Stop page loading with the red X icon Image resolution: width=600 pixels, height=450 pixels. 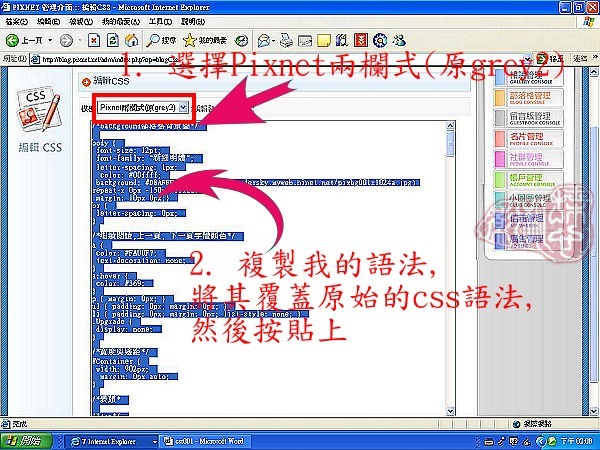pyautogui.click(x=94, y=40)
